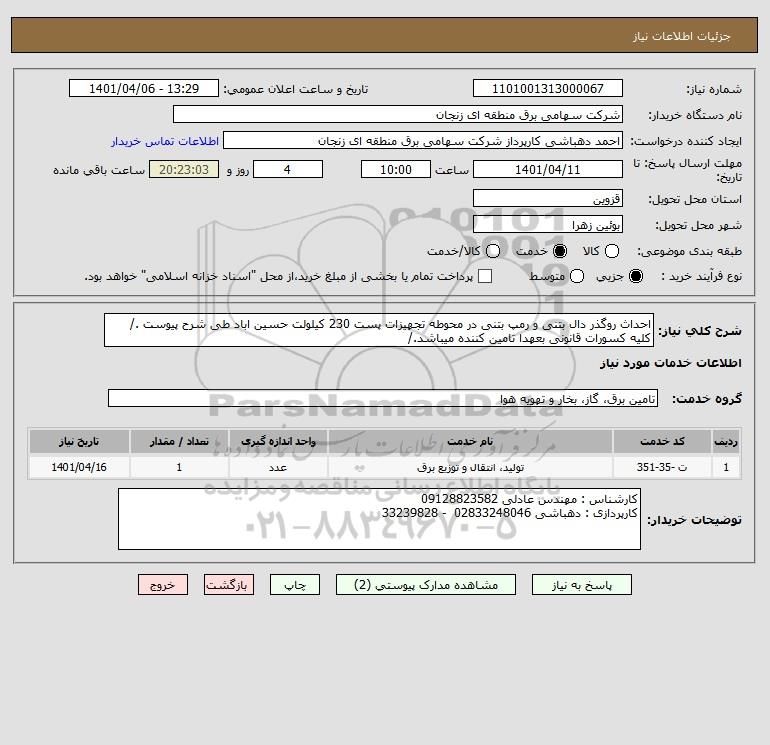Click the شرح کلی نیاز description box
770x745 pixels.
(379, 331)
